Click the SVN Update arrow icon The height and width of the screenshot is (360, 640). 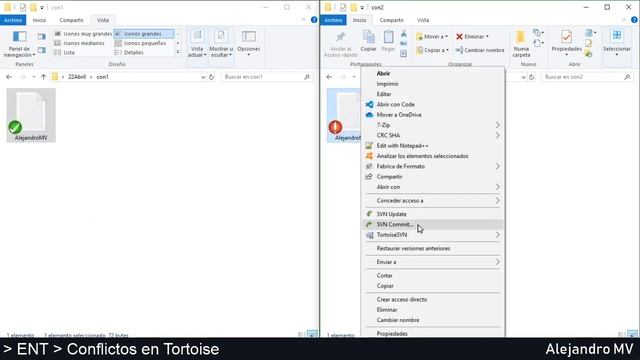(369, 214)
